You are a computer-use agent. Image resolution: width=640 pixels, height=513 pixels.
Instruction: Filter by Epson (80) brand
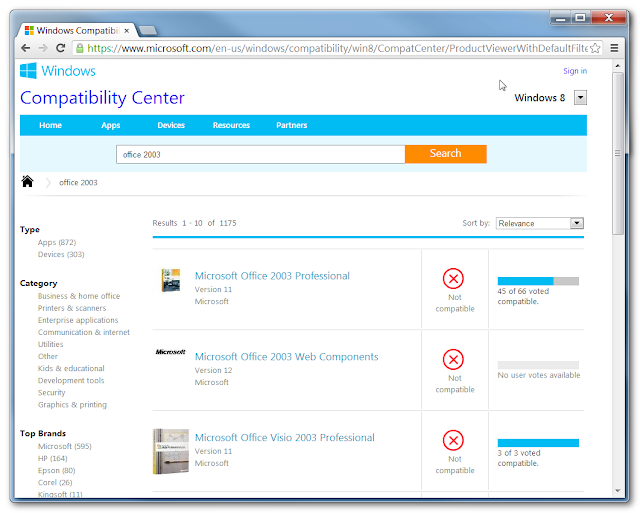pyautogui.click(x=56, y=470)
